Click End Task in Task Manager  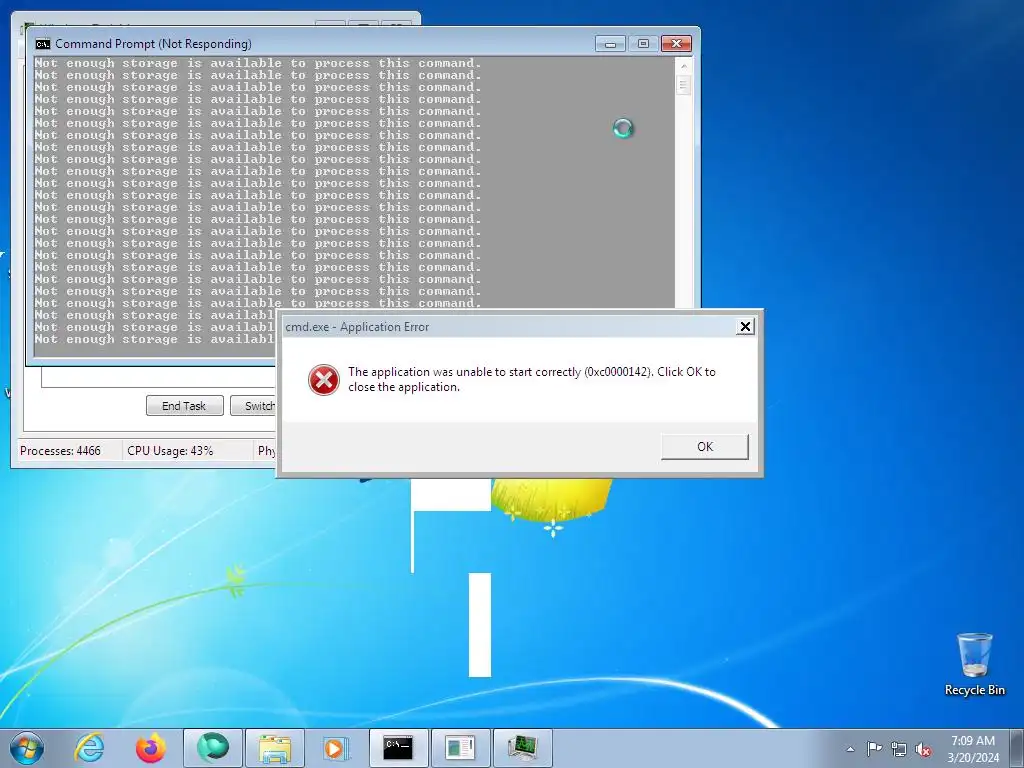click(x=184, y=406)
